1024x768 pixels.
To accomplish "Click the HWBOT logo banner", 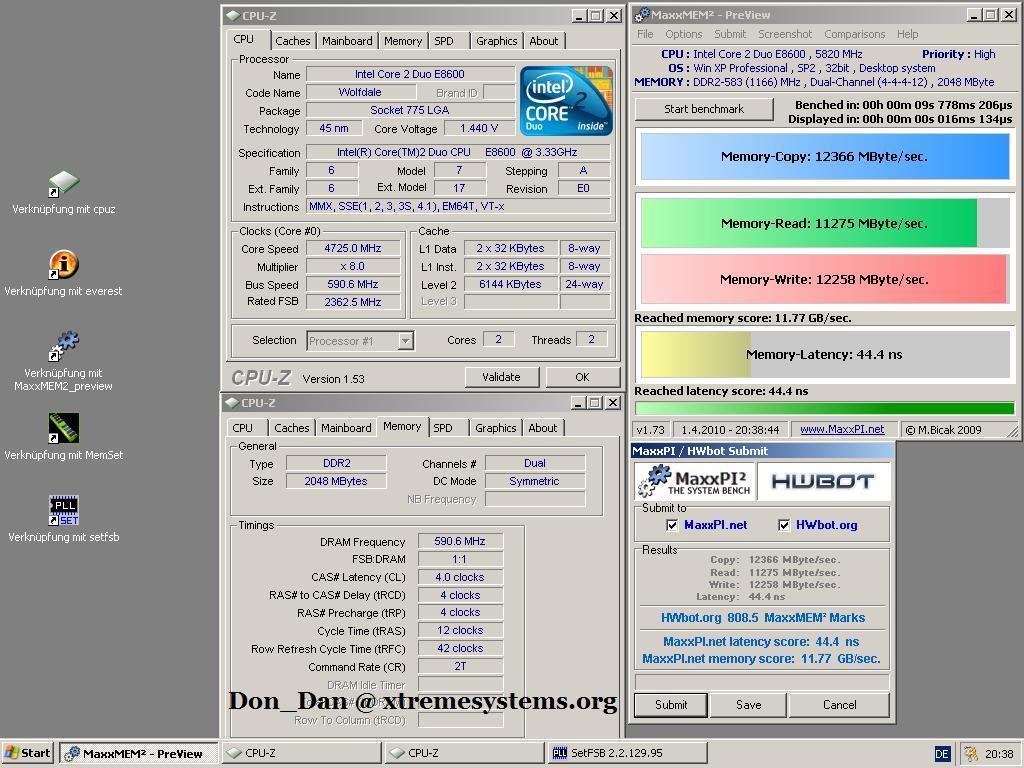I will tap(823, 481).
